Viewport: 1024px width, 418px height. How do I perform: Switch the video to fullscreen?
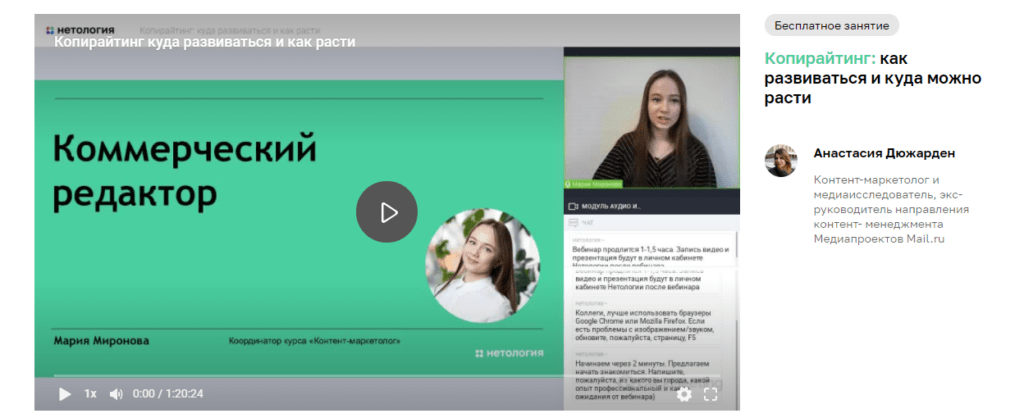click(711, 394)
